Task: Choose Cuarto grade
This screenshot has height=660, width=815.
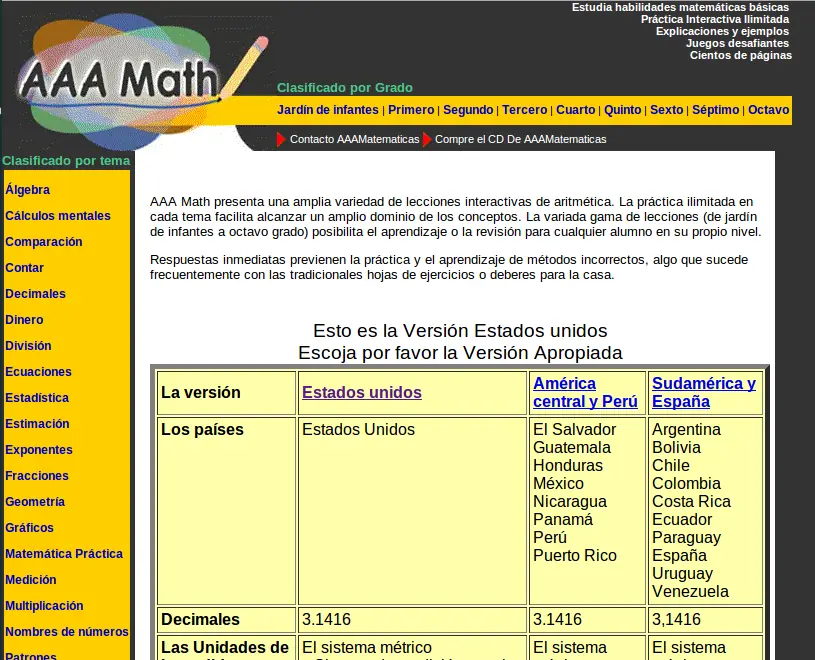Action: [575, 110]
